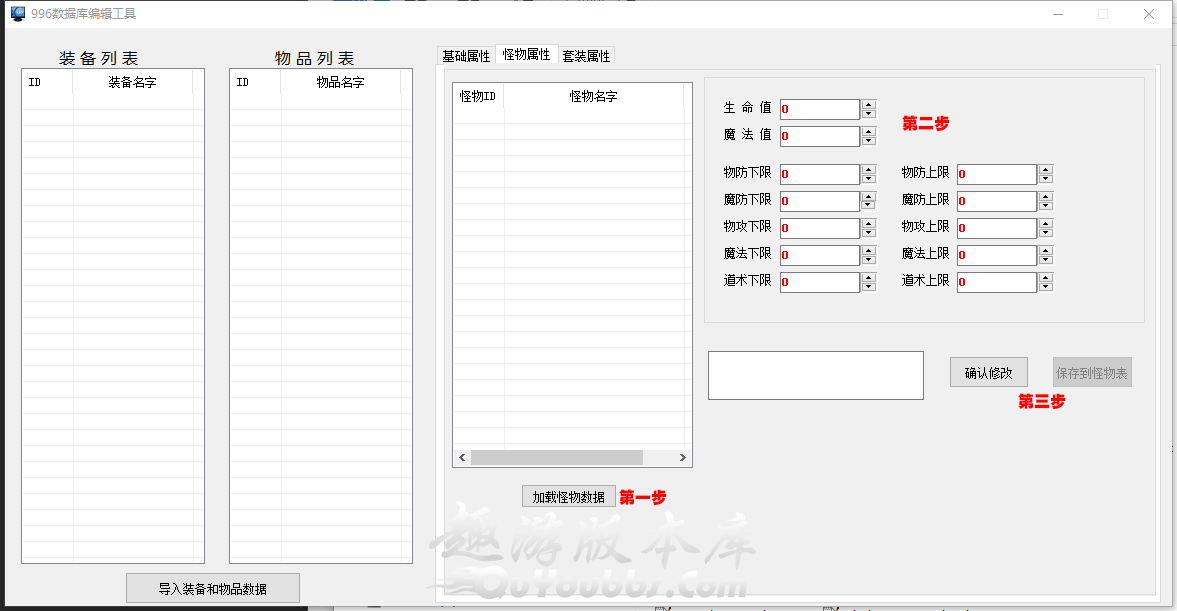Increase 物攻下限 with the up arrow
The height and width of the screenshot is (611, 1177).
tap(869, 224)
